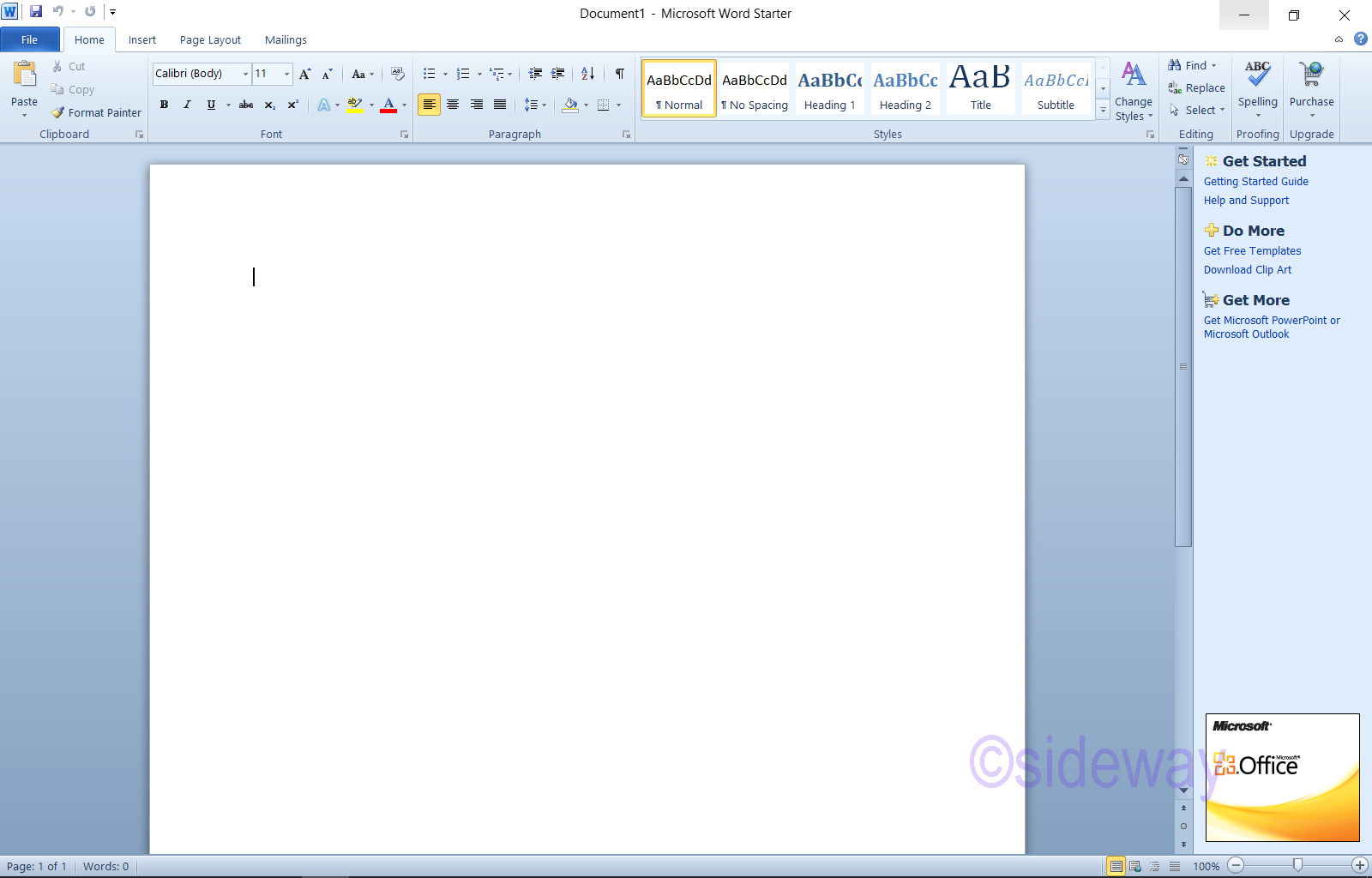Click the Sort icon in Paragraph group

[587, 74]
